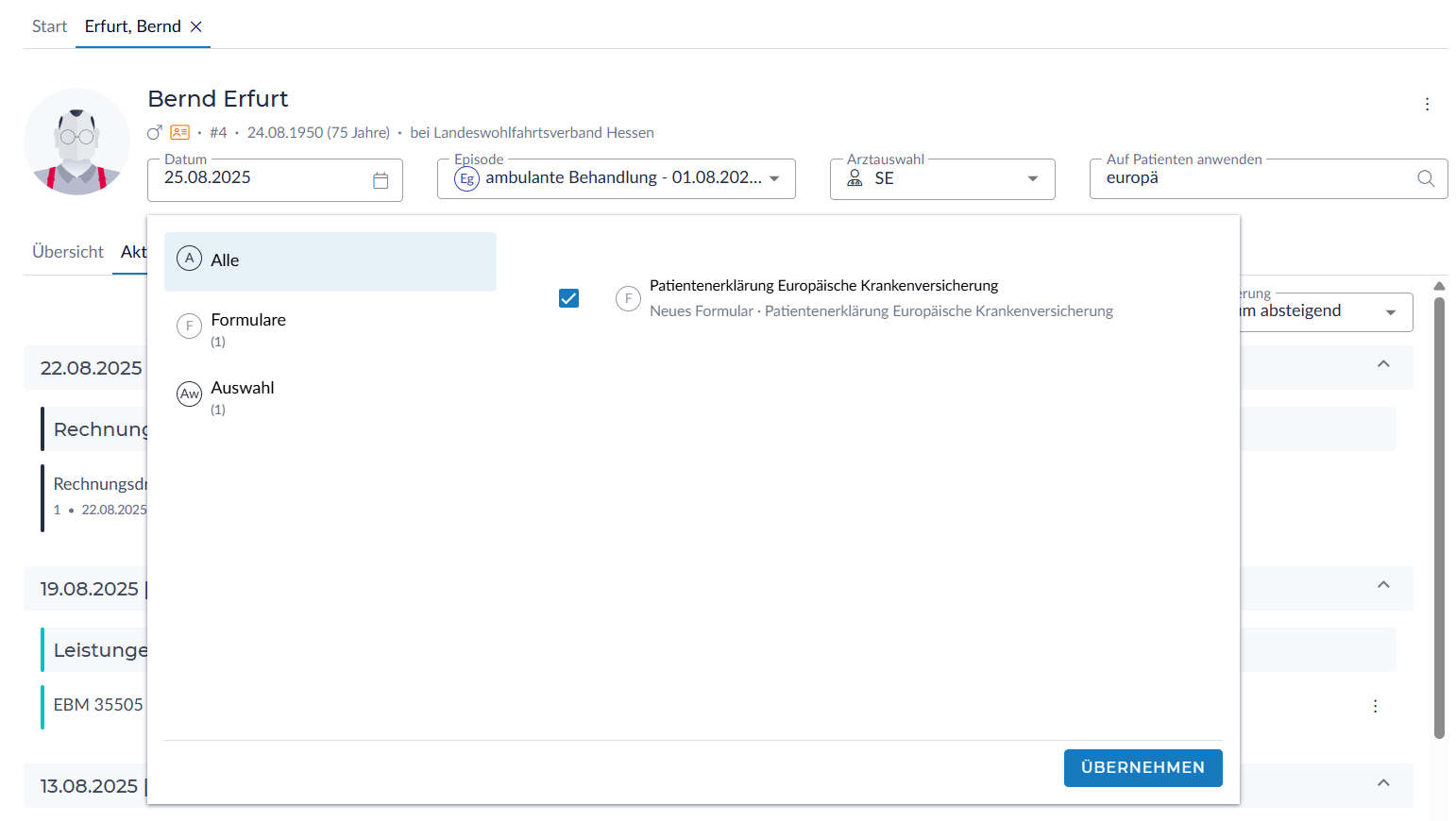Close the Erfurt, Bernd tab

pyautogui.click(x=196, y=26)
